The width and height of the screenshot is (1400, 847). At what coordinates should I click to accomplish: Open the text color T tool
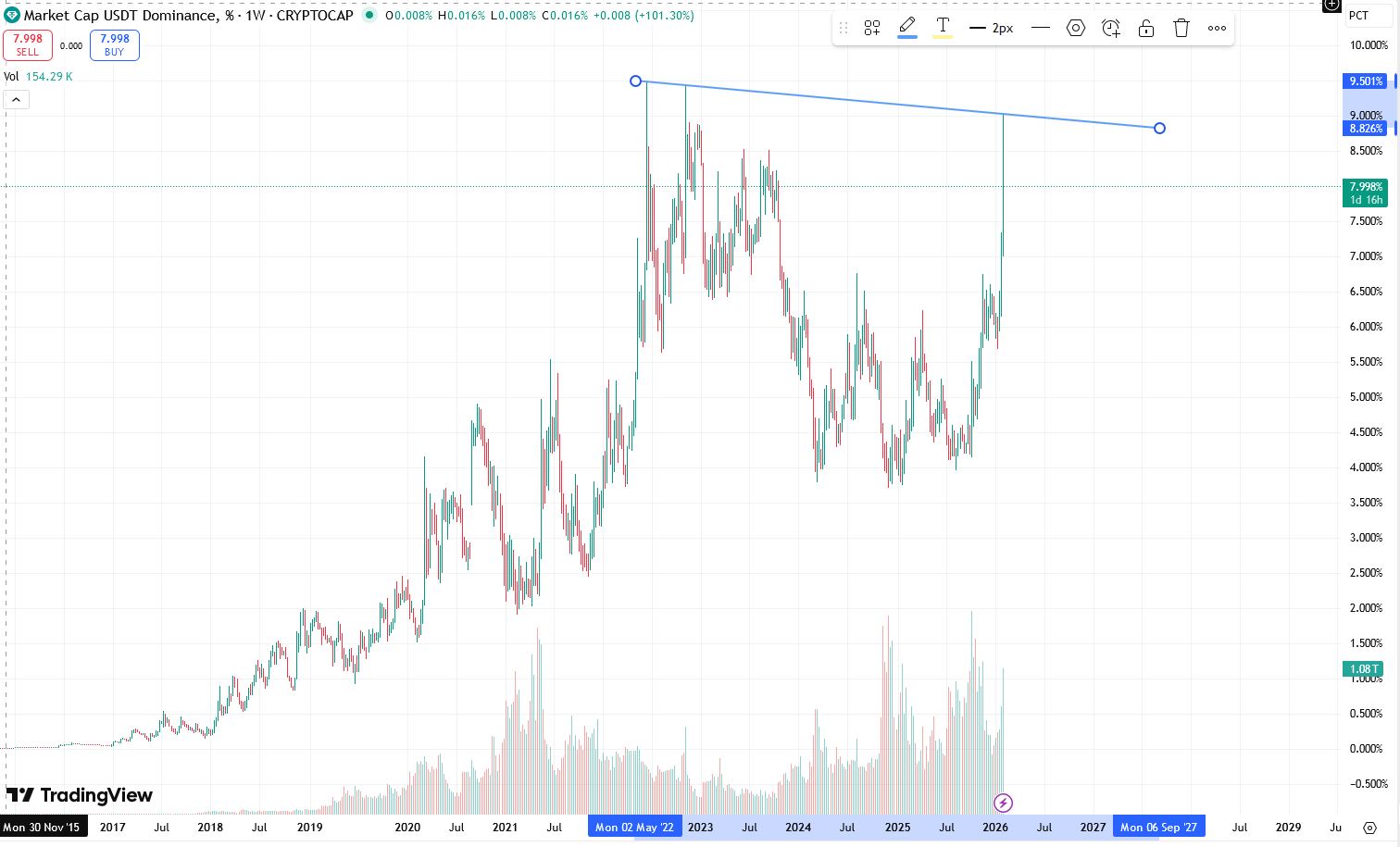click(943, 27)
